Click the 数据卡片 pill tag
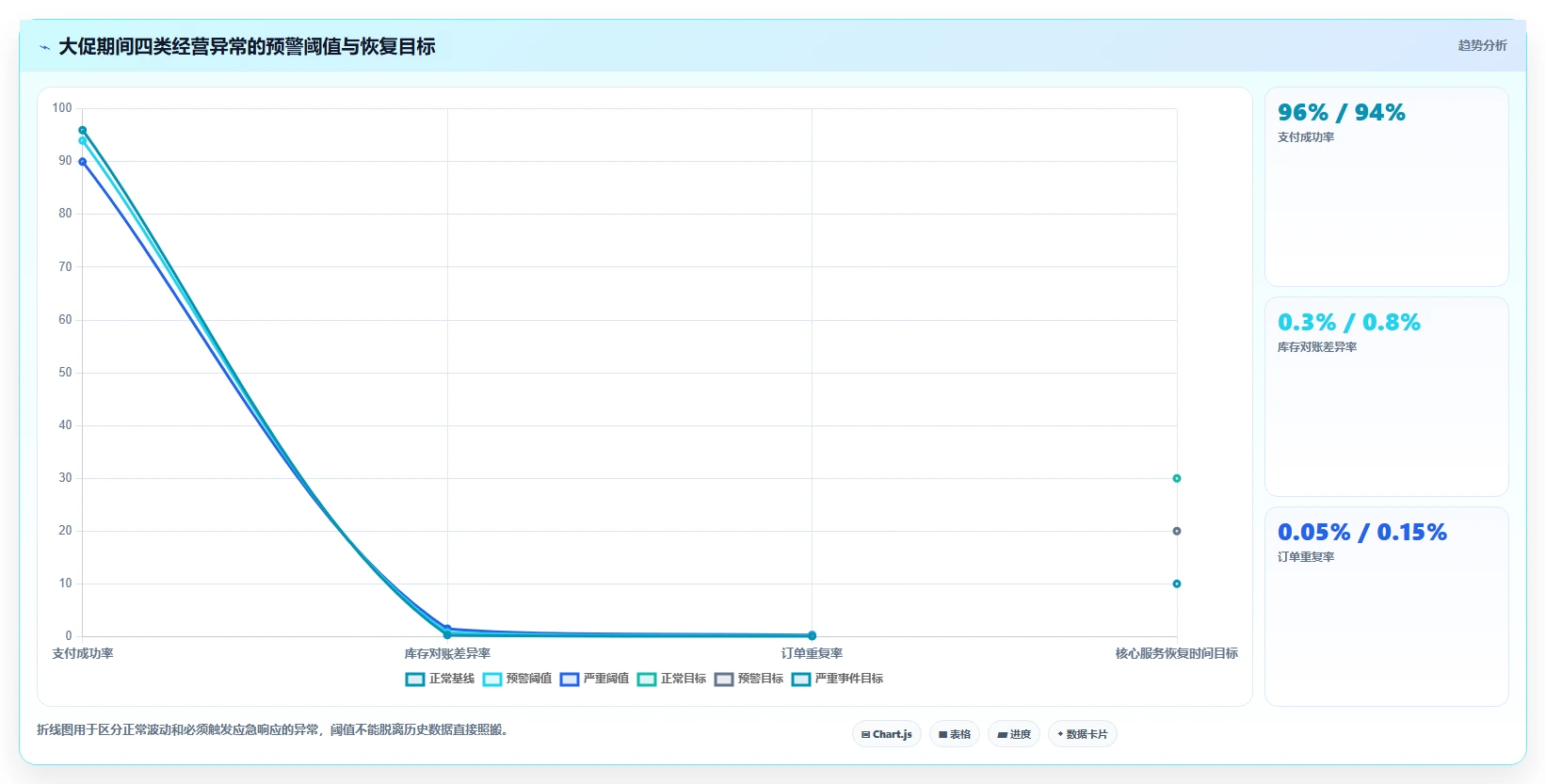Viewport: 1546px width, 784px height. pos(1083,734)
